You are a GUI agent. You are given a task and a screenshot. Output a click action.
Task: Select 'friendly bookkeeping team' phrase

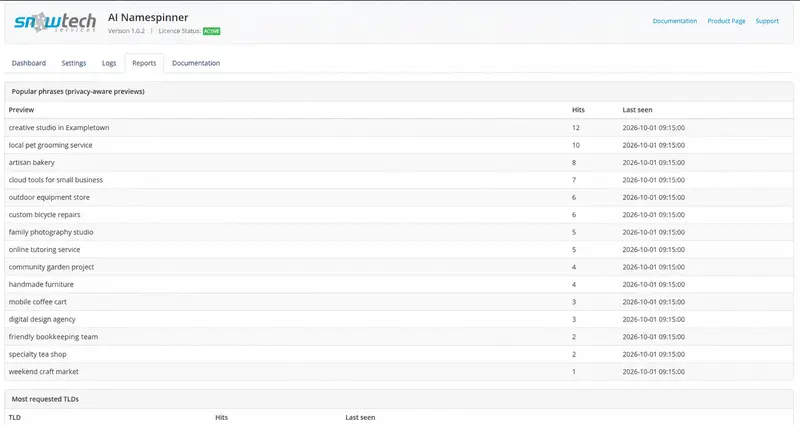[53, 337]
